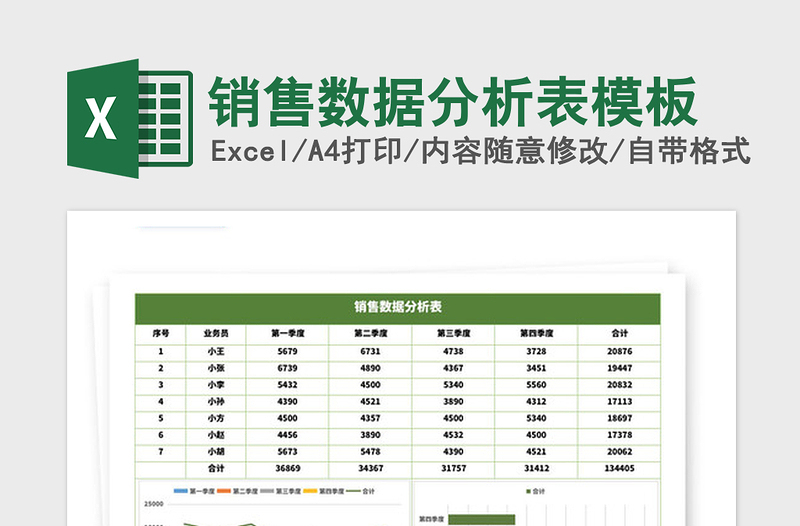Select the 第四季度 table column header
Viewport: 800px width, 526px height.
(537, 334)
